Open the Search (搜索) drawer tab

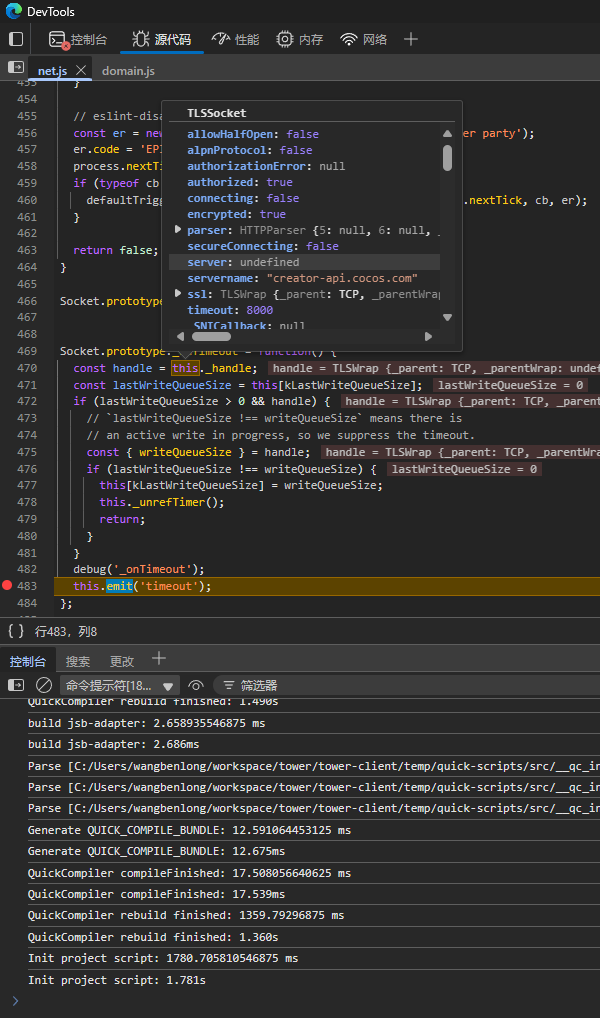[x=78, y=661]
